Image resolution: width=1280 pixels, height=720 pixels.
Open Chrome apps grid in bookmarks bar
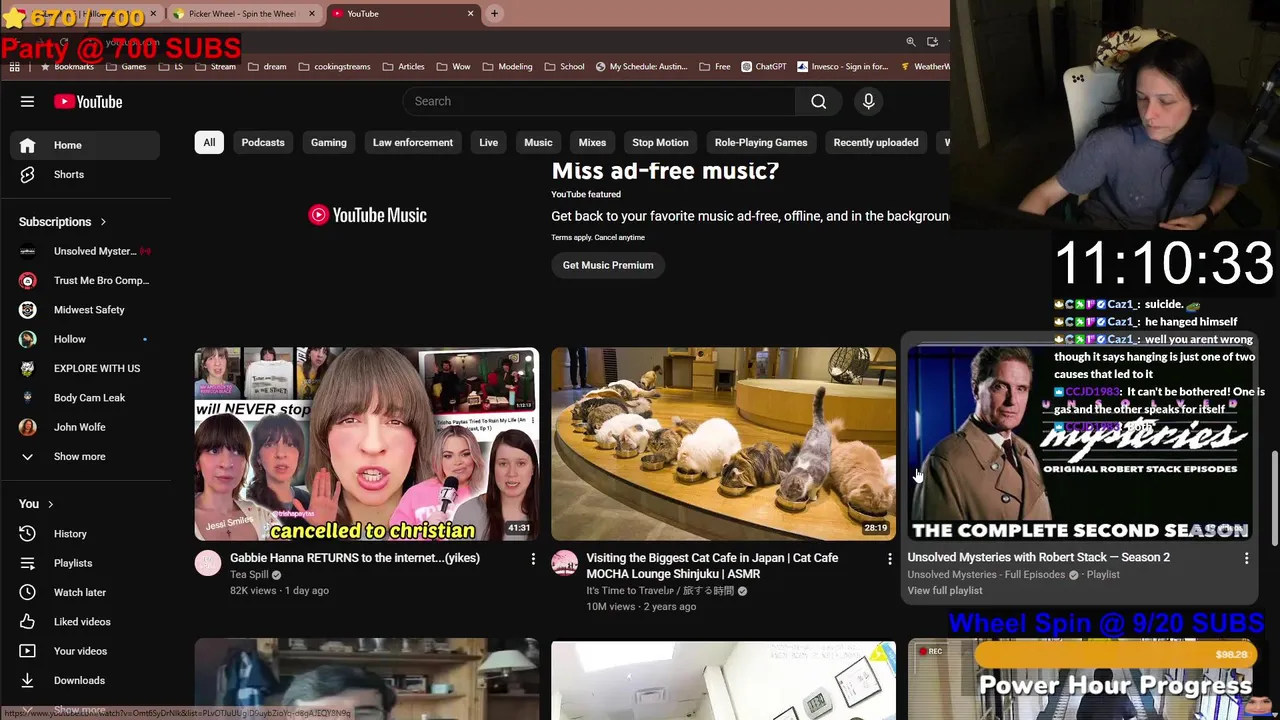[x=14, y=67]
